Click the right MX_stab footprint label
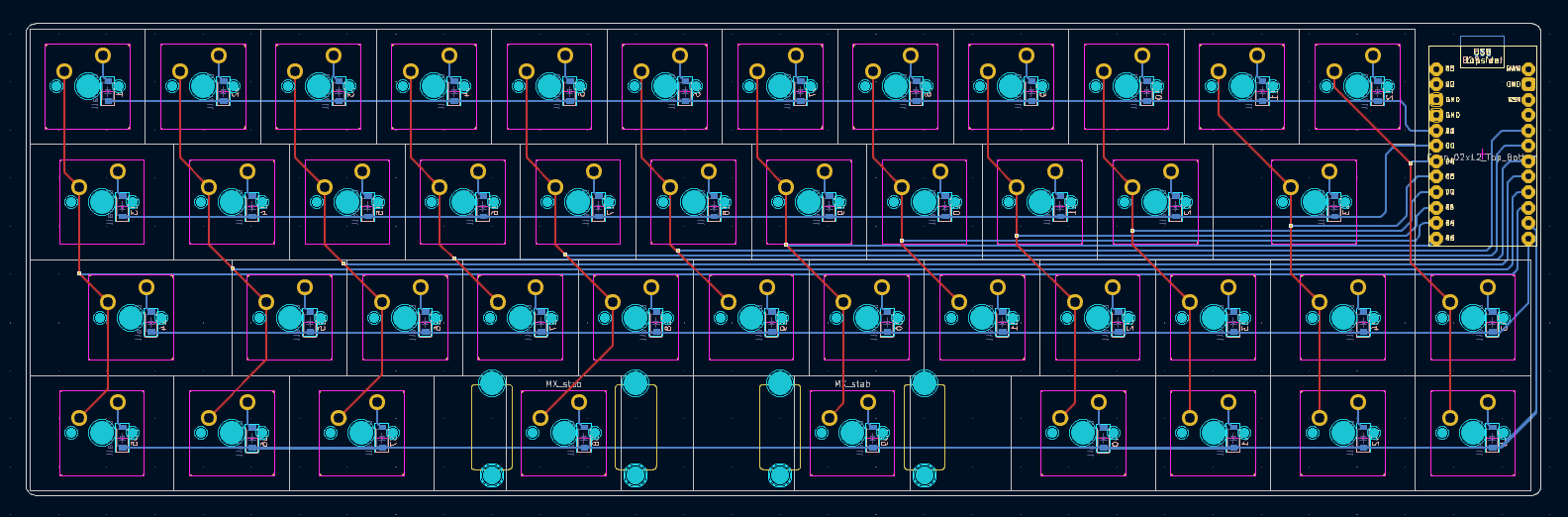The height and width of the screenshot is (517, 1568). [x=852, y=384]
